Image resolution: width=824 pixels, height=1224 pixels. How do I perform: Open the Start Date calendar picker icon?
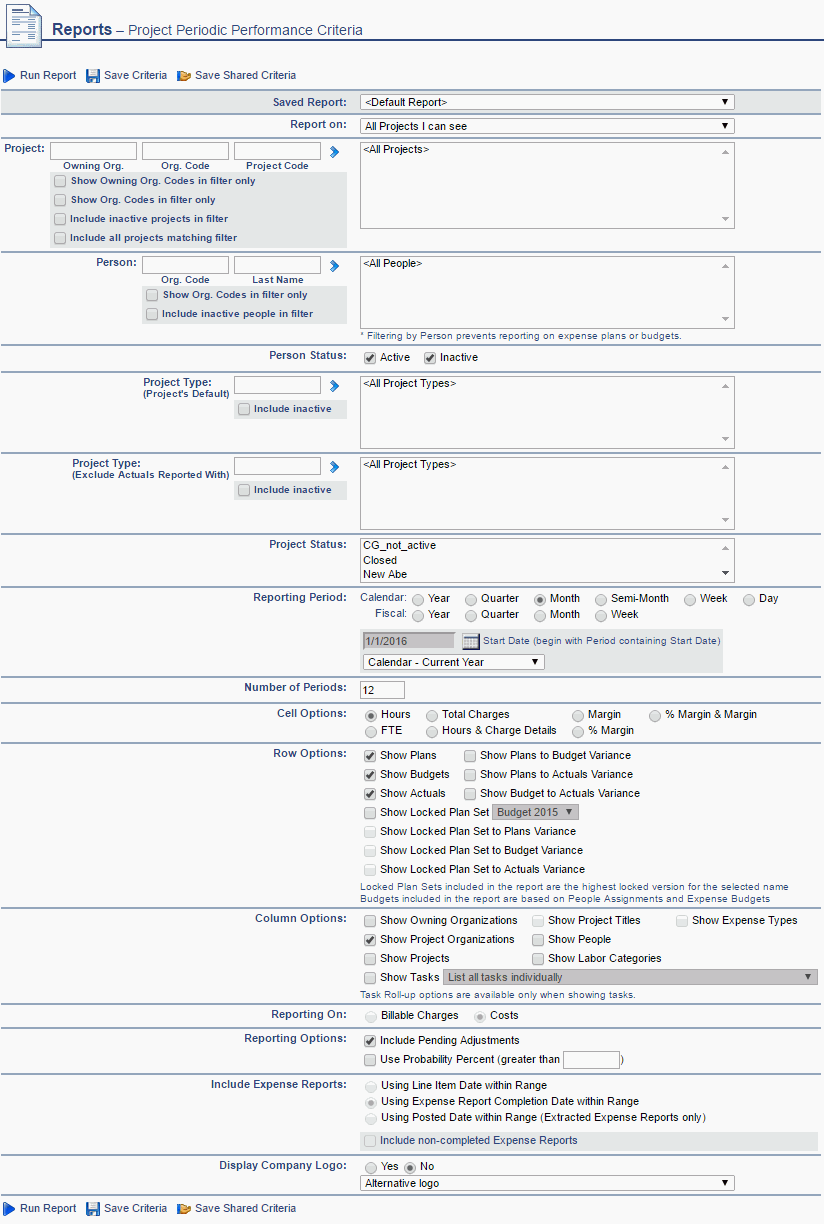click(x=471, y=641)
